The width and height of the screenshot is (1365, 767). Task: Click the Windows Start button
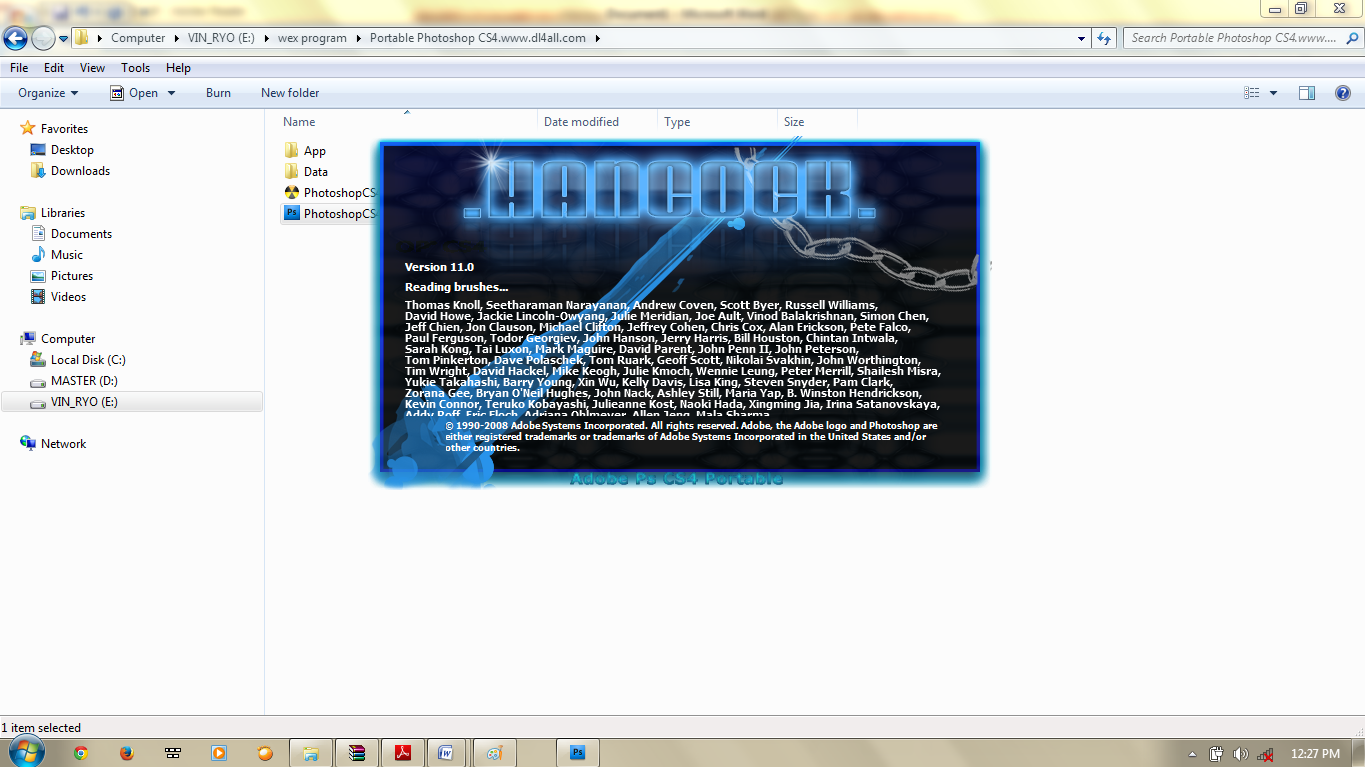coord(26,752)
